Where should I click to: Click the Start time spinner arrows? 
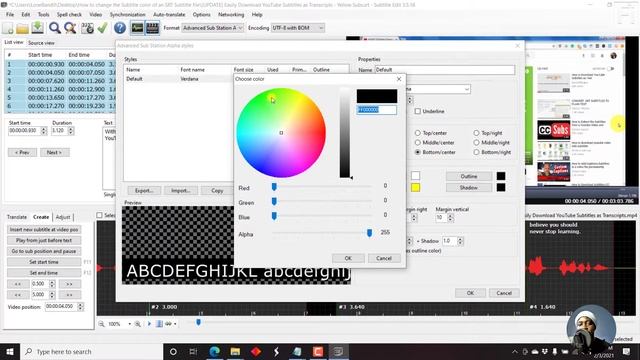click(x=44, y=131)
